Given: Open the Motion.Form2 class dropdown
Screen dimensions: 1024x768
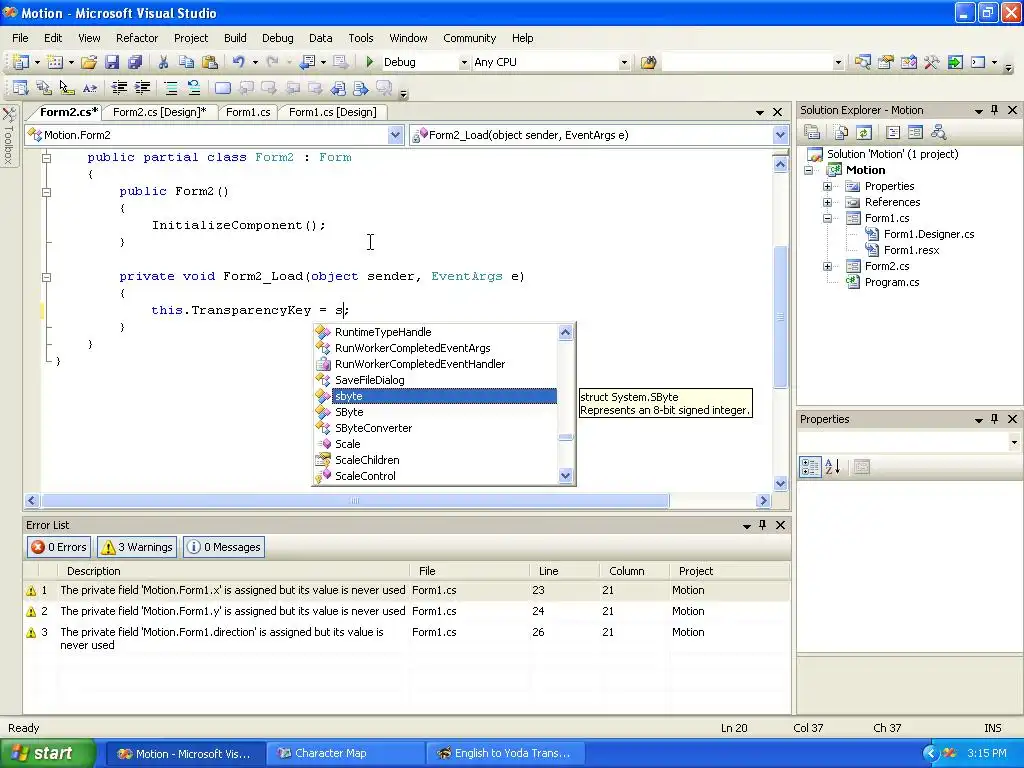Looking at the screenshot, I should [x=395, y=135].
